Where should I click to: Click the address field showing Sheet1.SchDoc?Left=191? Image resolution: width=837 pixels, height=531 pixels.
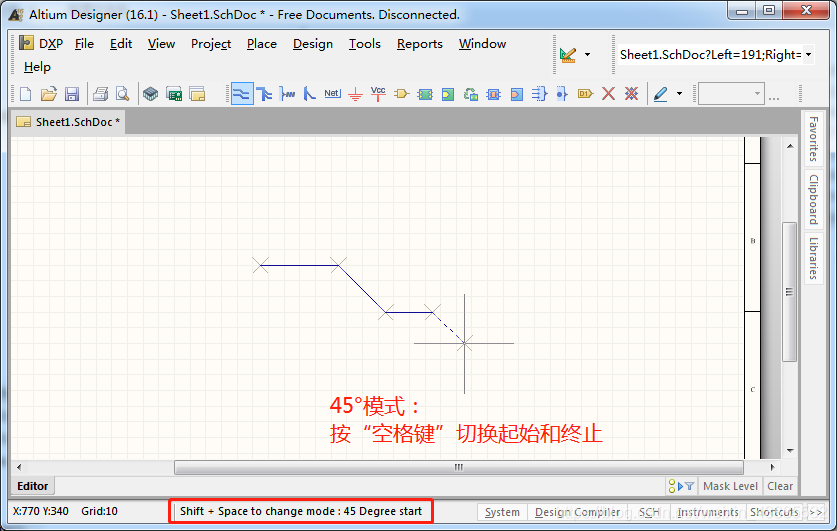[710, 54]
